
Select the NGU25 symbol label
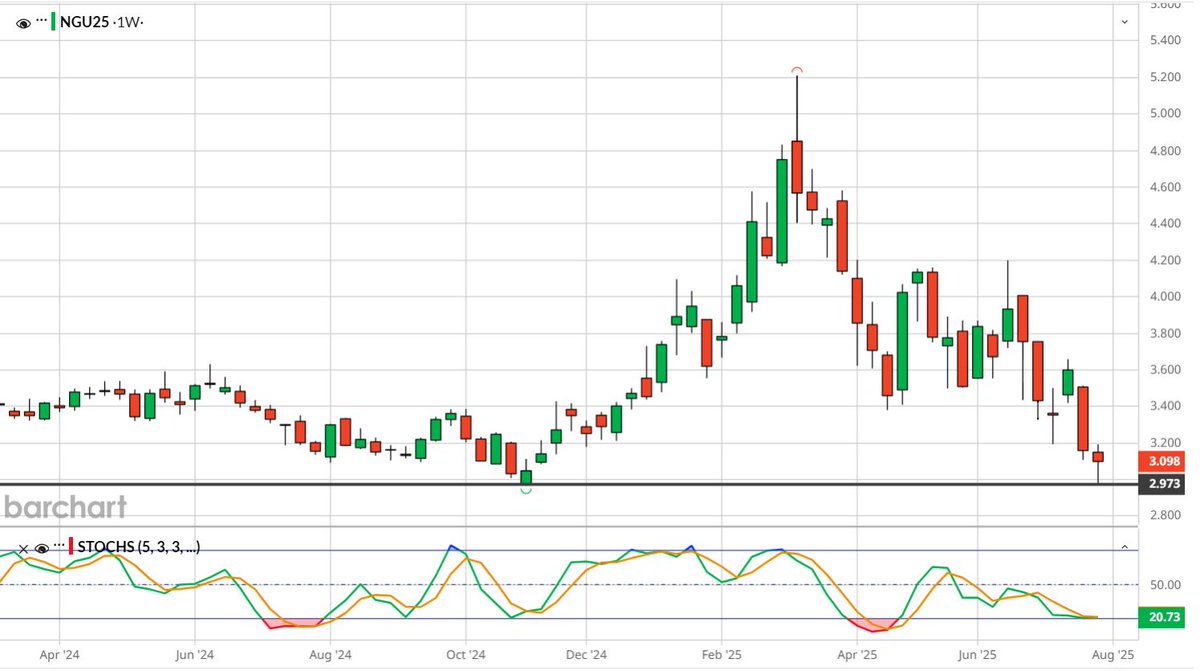[85, 20]
